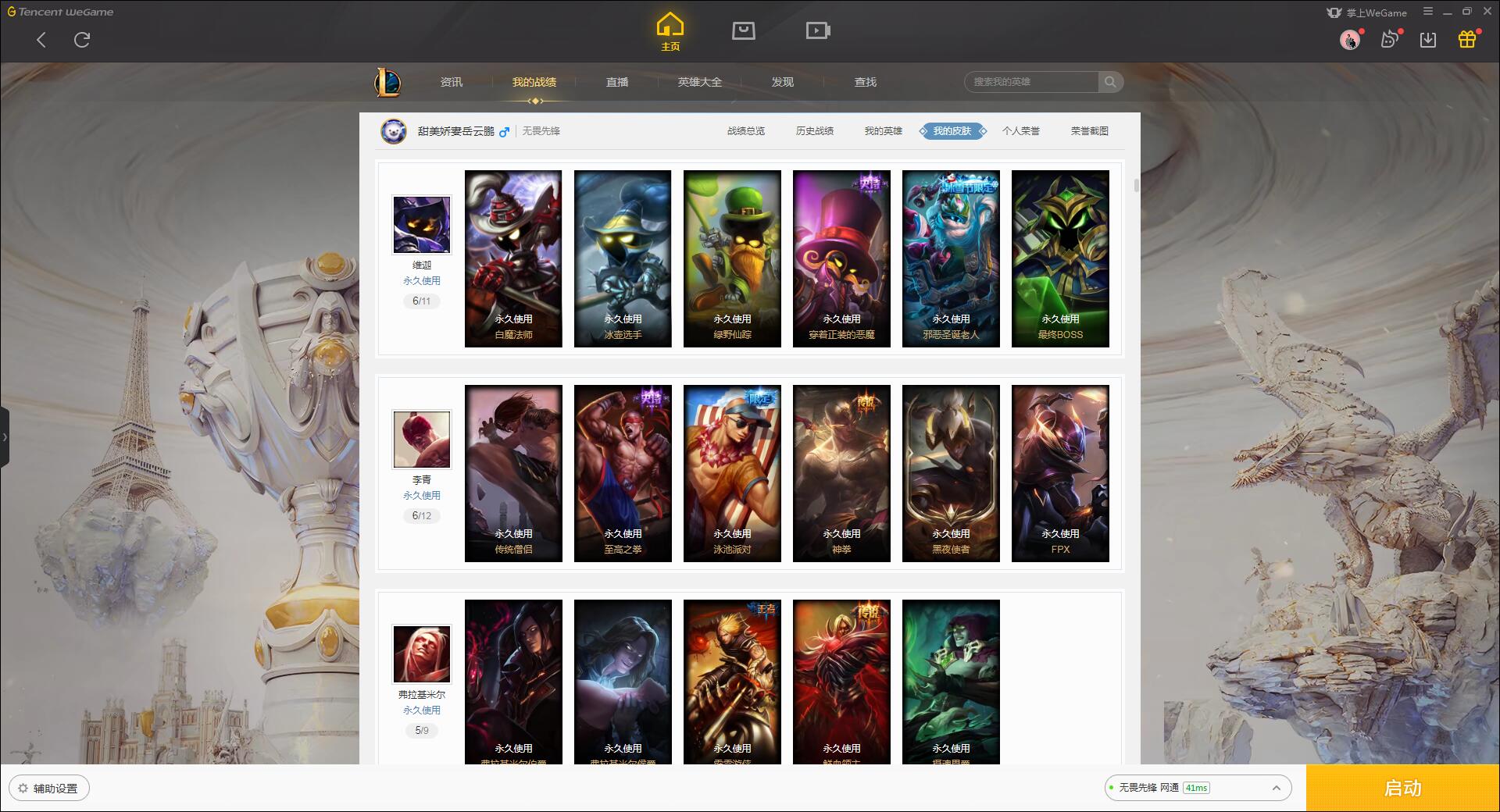The width and height of the screenshot is (1500, 812).
Task: Go back using the back arrow
Action: coord(41,40)
